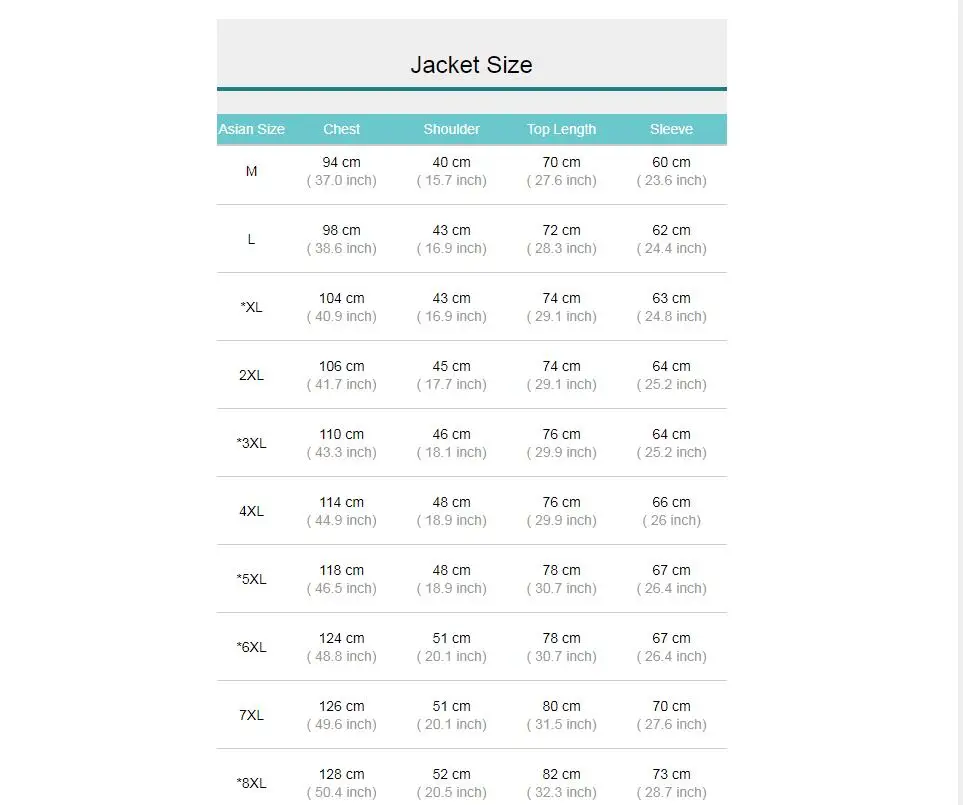Select the 2XL size label
The height and width of the screenshot is (805, 963).
[x=251, y=375]
